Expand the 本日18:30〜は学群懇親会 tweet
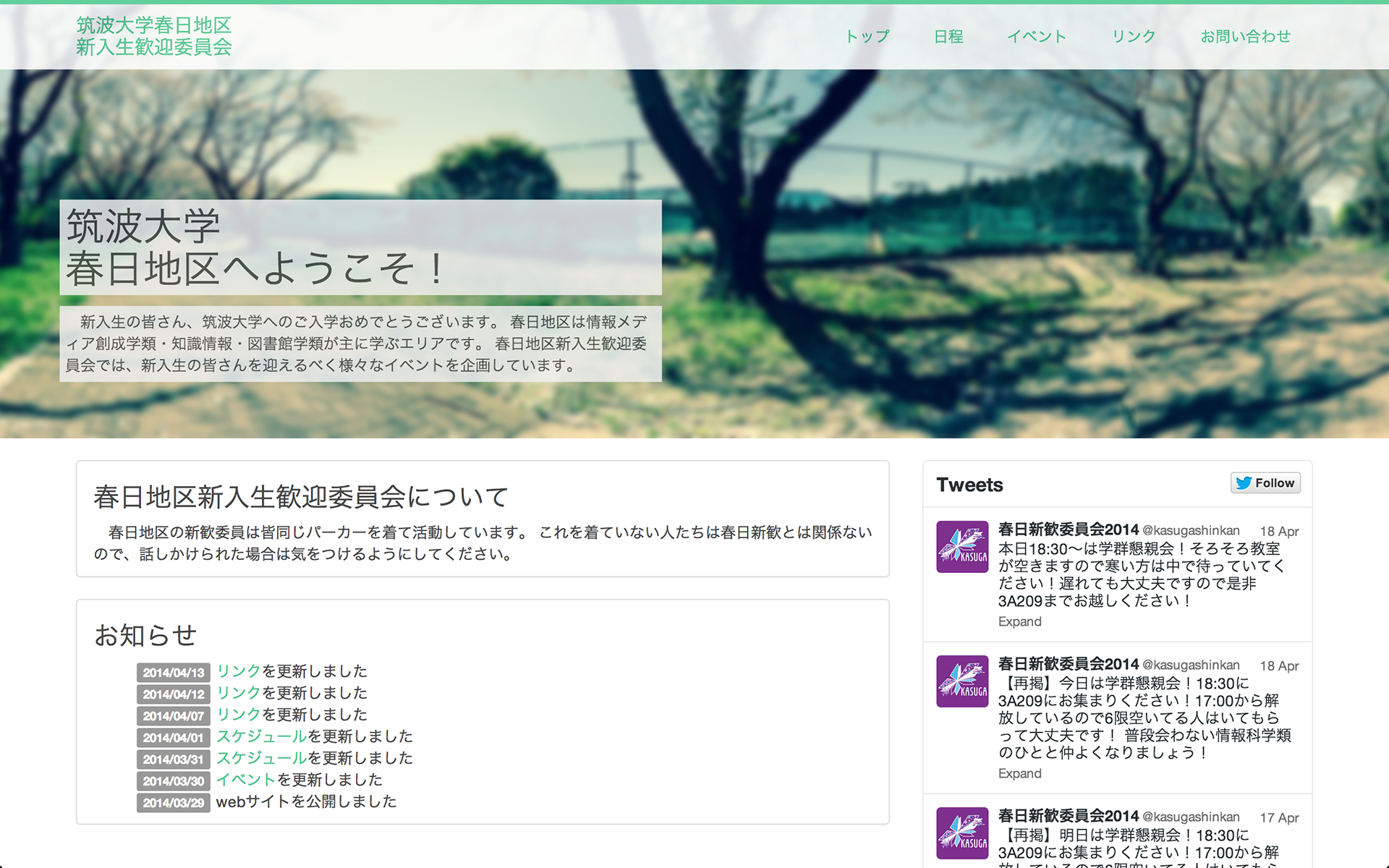 1020,621
